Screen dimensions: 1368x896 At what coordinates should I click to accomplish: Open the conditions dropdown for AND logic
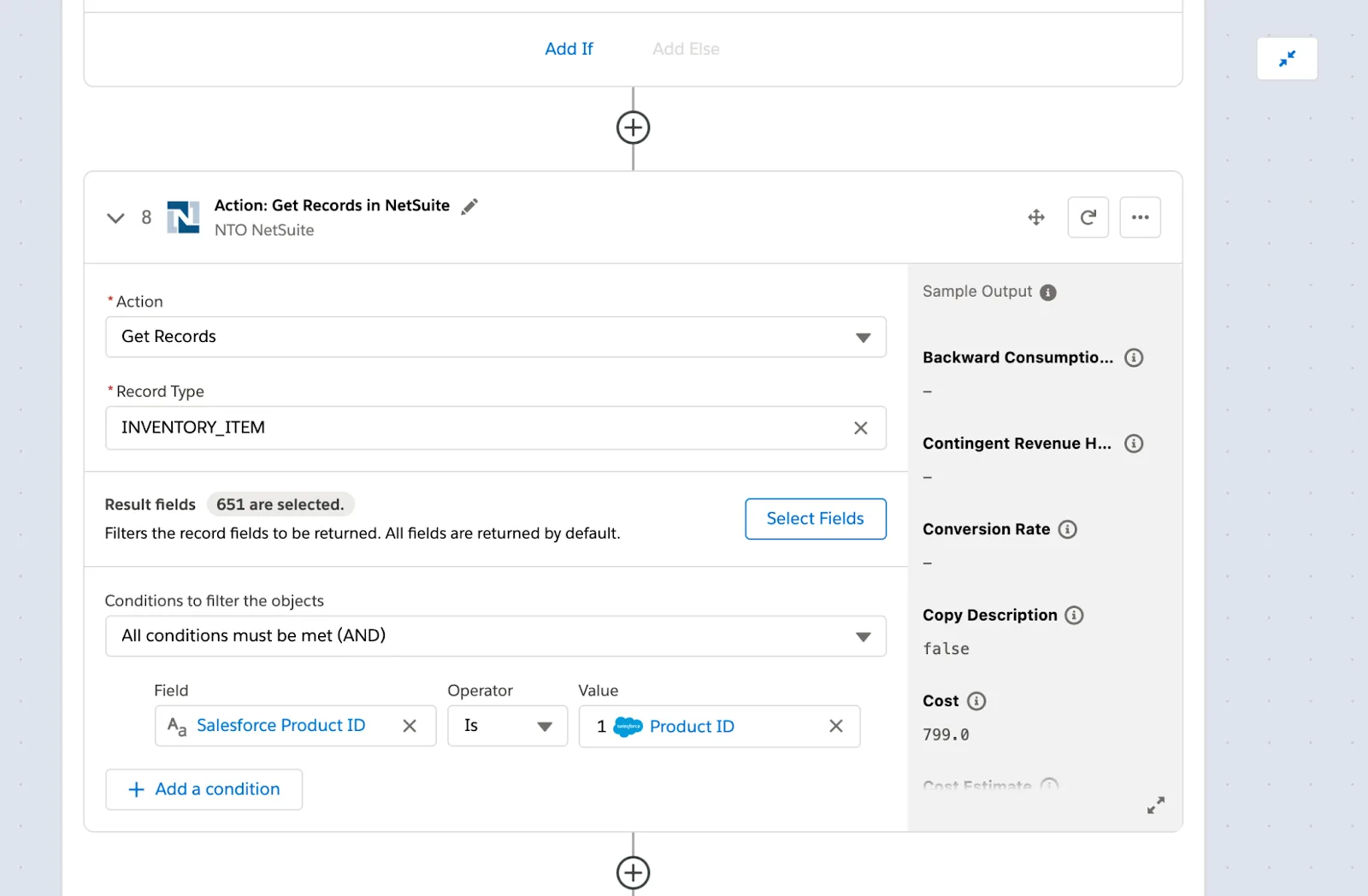pyautogui.click(x=863, y=636)
